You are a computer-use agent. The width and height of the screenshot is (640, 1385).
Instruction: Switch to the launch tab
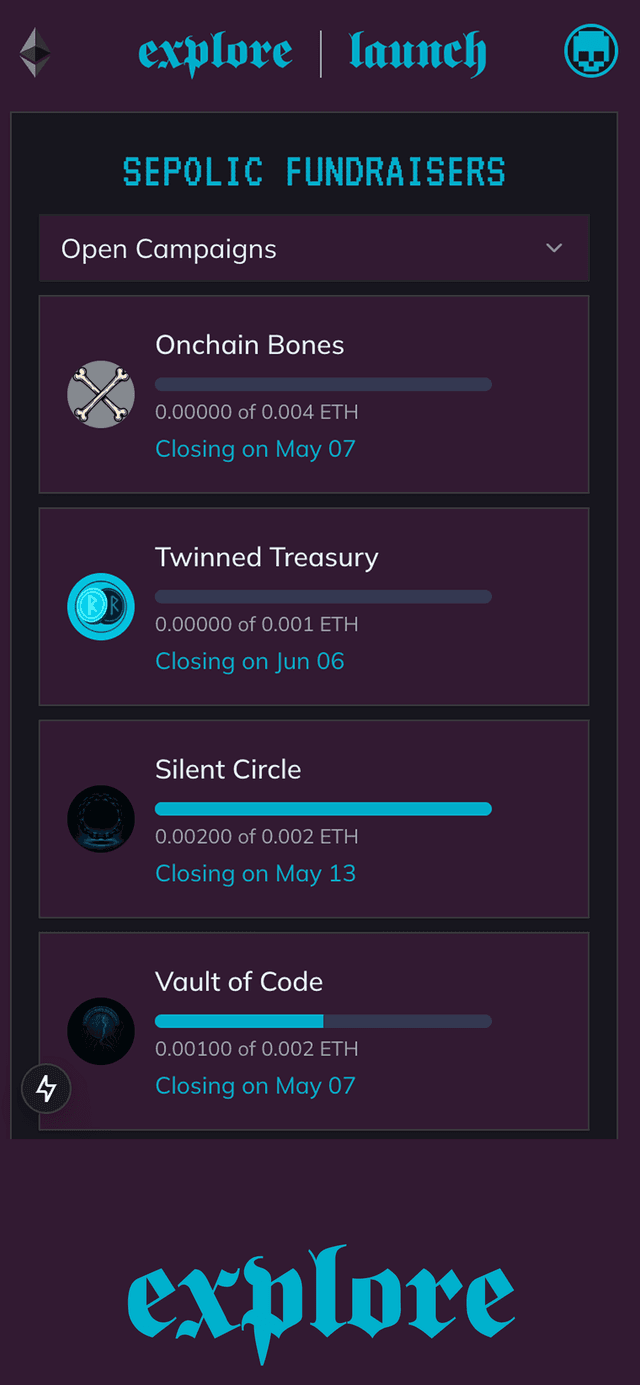tap(417, 51)
